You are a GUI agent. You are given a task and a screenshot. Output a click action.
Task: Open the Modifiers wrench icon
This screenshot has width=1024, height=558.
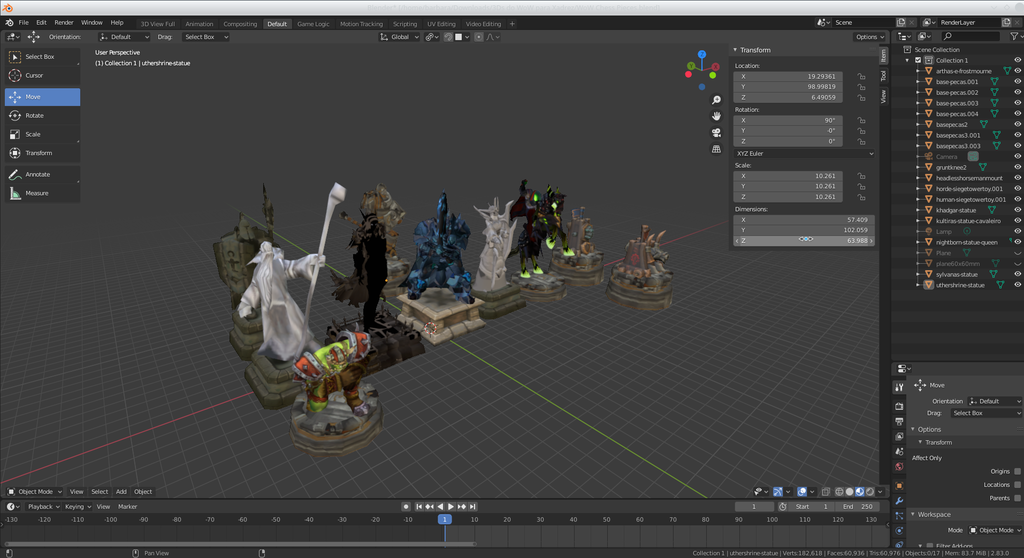(899, 501)
